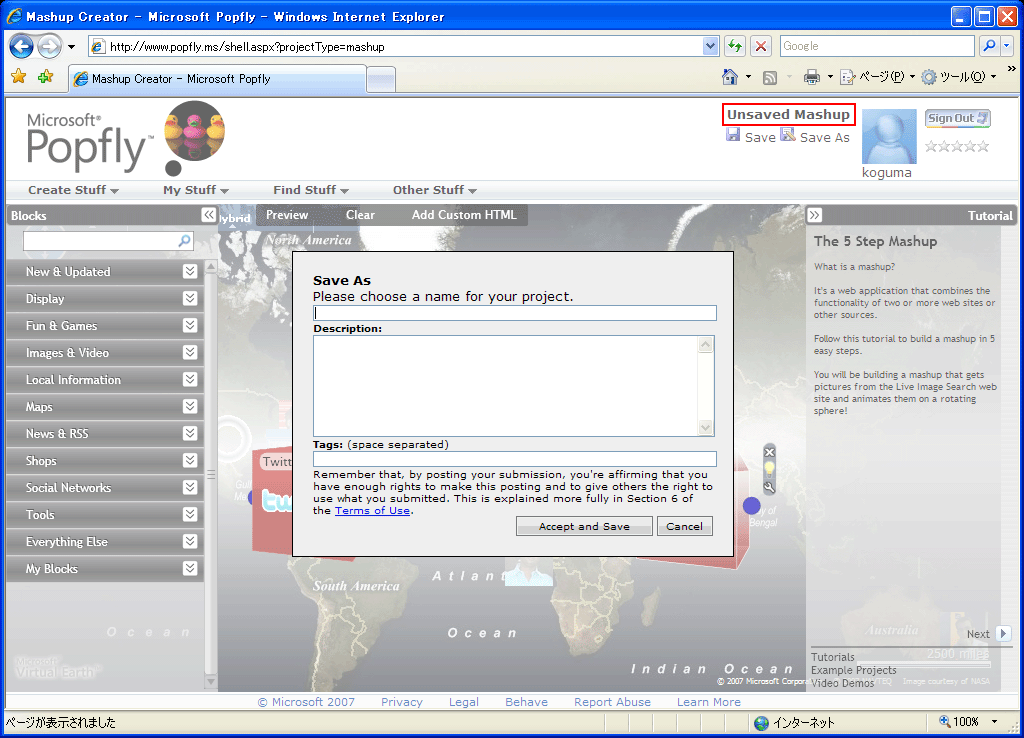Open the Terms of Use link
Screen dimensions: 1024x738
click(x=372, y=511)
